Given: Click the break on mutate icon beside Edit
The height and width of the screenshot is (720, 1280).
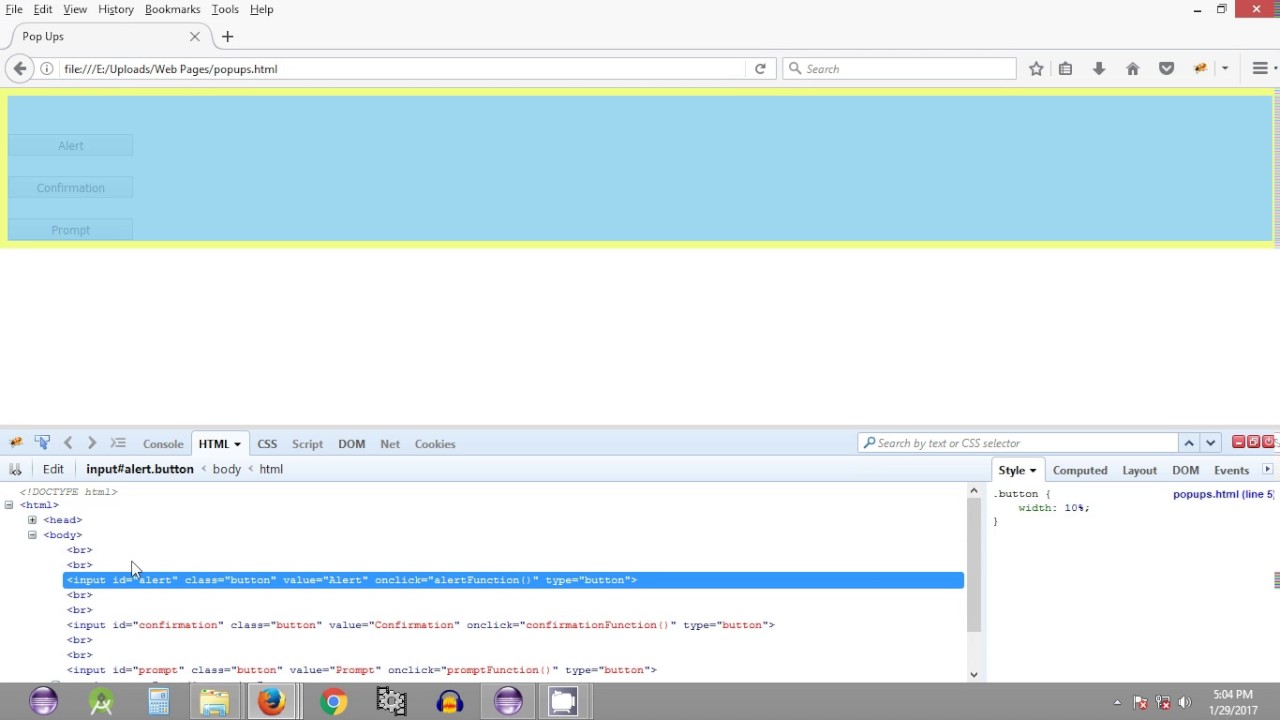Looking at the screenshot, I should [15, 469].
